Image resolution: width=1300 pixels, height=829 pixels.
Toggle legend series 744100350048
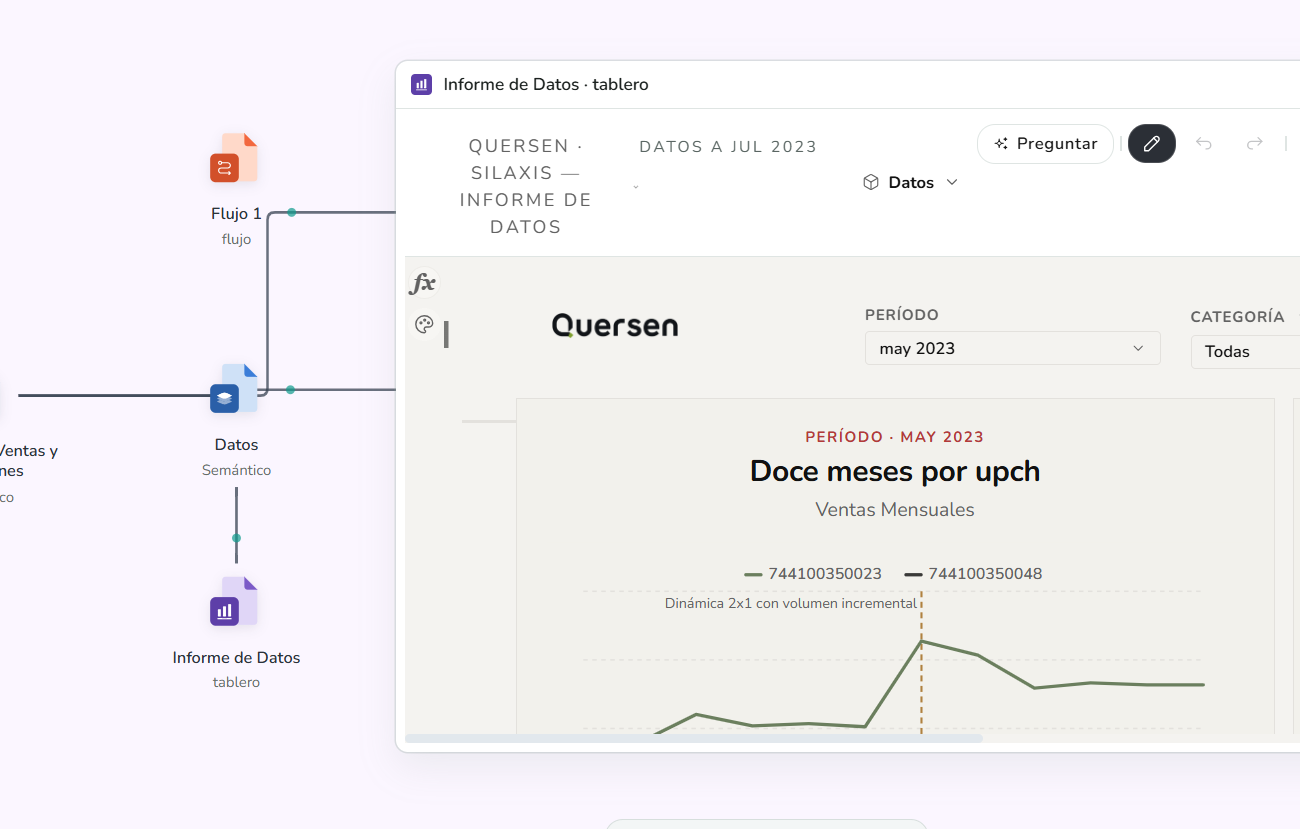973,574
